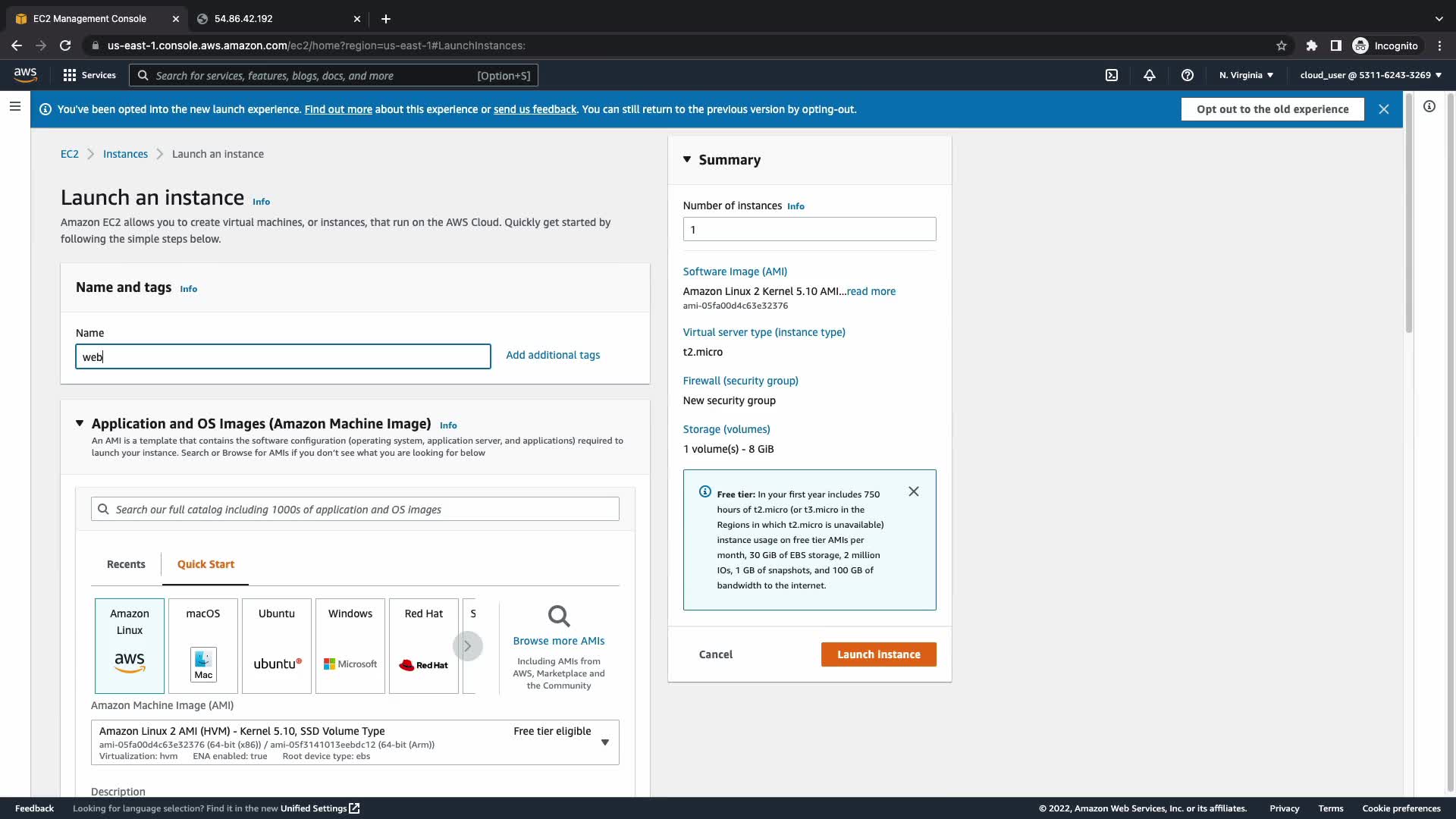Click the Add additional tags link
The height and width of the screenshot is (819, 1456).
point(553,355)
